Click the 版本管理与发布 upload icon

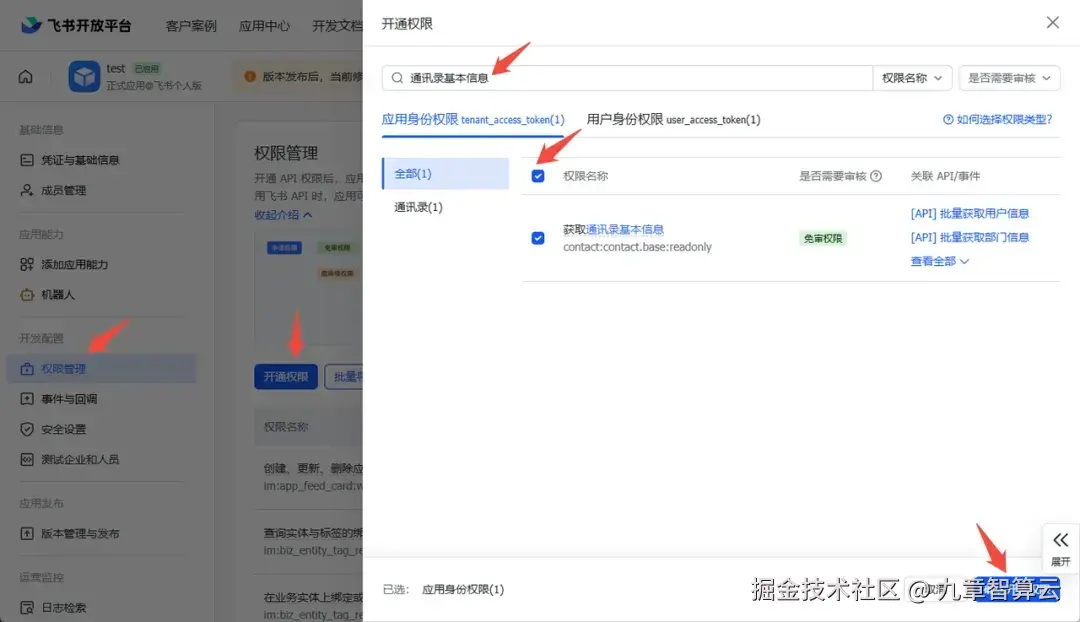27,534
